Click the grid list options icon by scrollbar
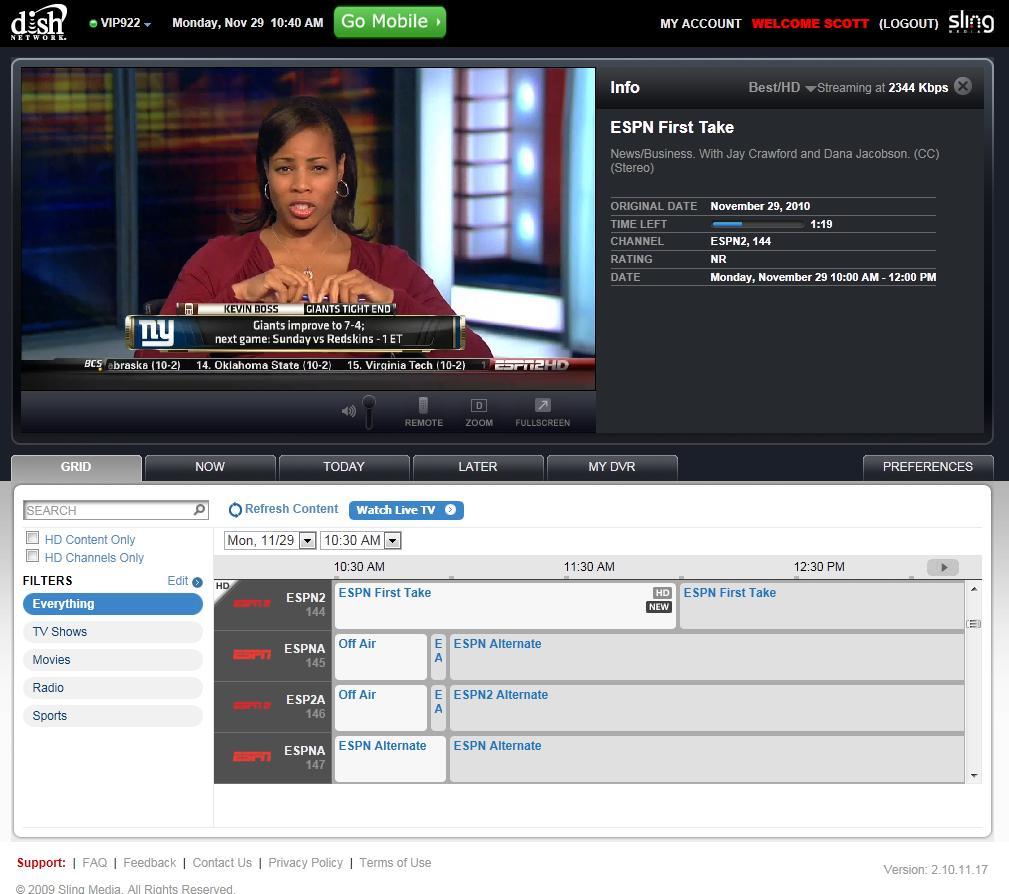Image resolution: width=1009 pixels, height=894 pixels. (x=974, y=624)
